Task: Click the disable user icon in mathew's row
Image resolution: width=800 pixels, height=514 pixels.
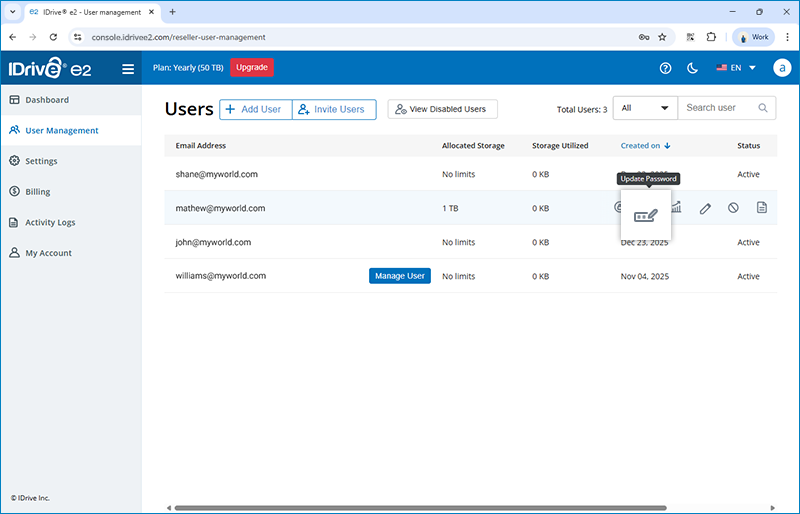Action: click(x=733, y=208)
